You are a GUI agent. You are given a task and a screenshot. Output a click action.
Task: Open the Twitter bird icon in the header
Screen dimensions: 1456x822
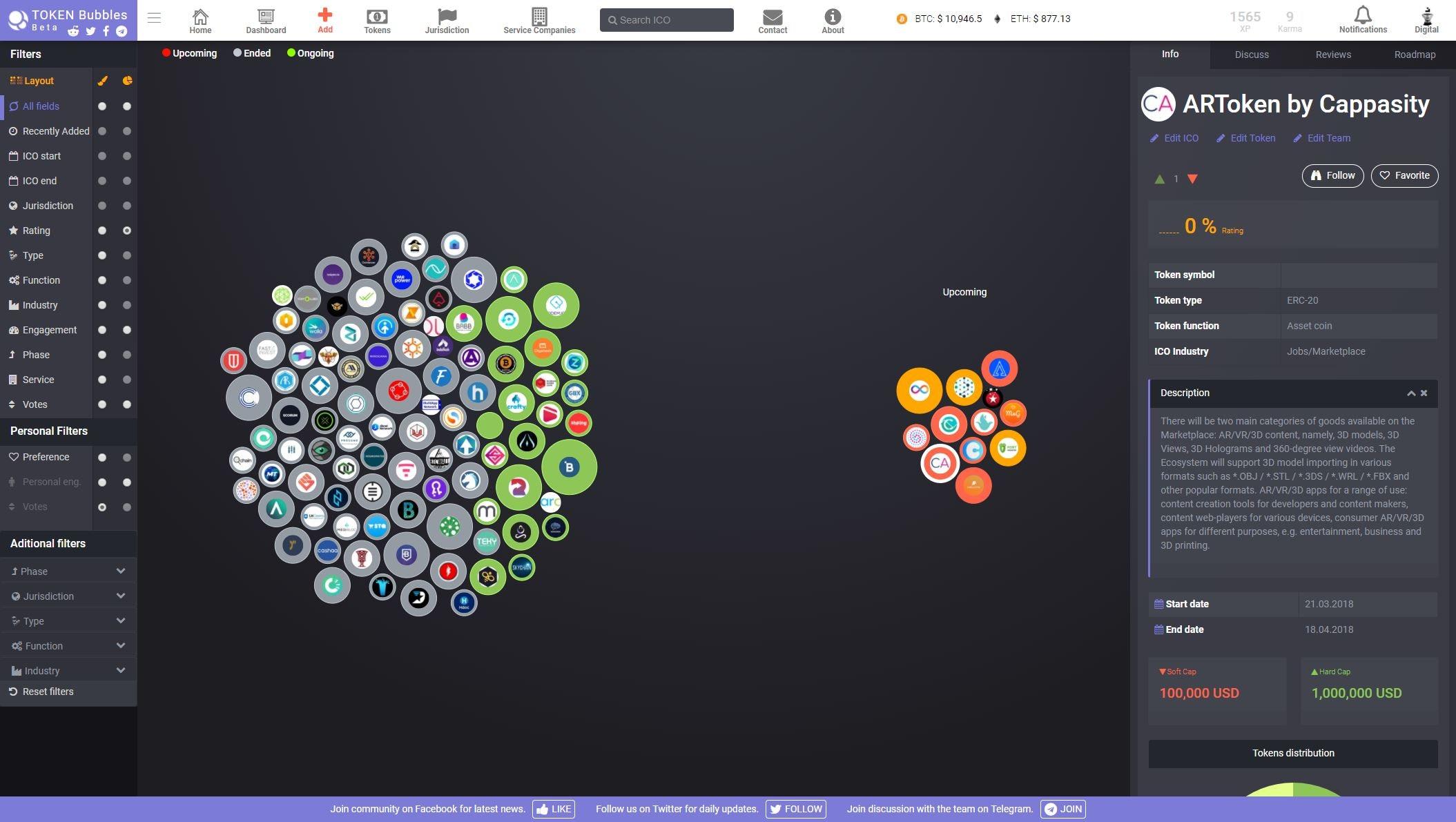(90, 31)
